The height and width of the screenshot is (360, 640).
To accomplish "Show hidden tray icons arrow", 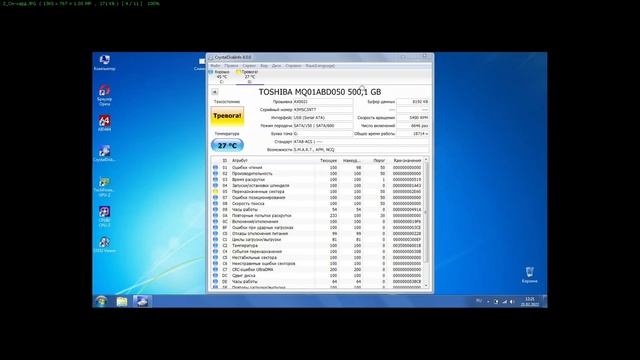I will pos(488,302).
